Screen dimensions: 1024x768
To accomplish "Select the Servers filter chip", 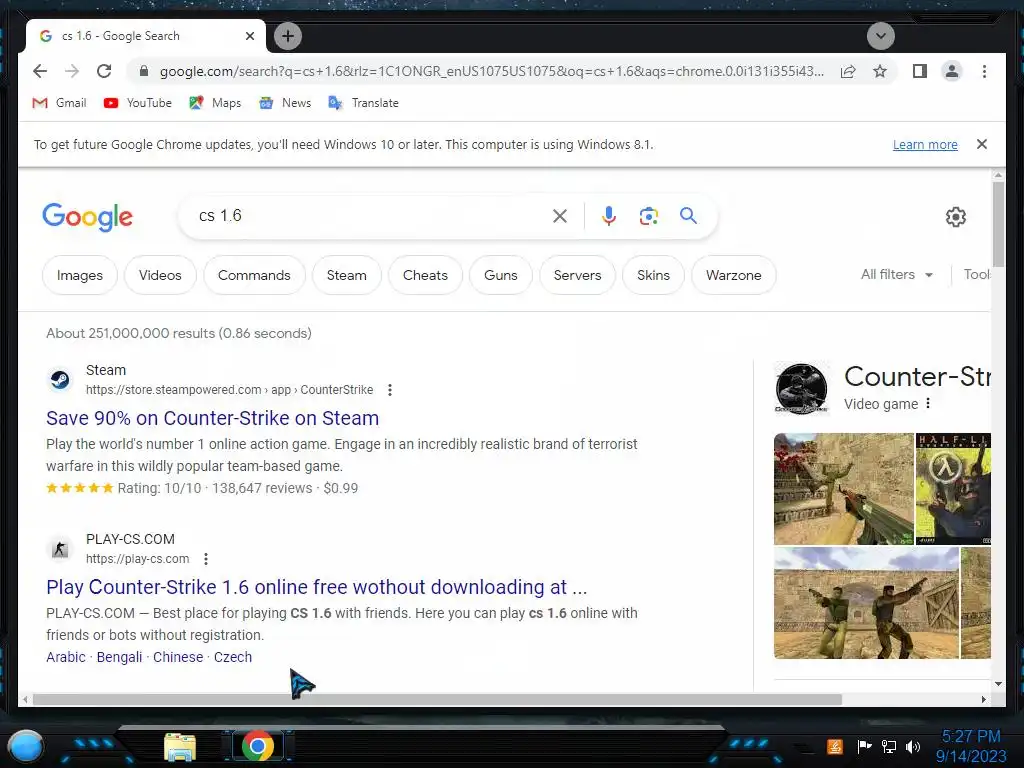I will 577,275.
